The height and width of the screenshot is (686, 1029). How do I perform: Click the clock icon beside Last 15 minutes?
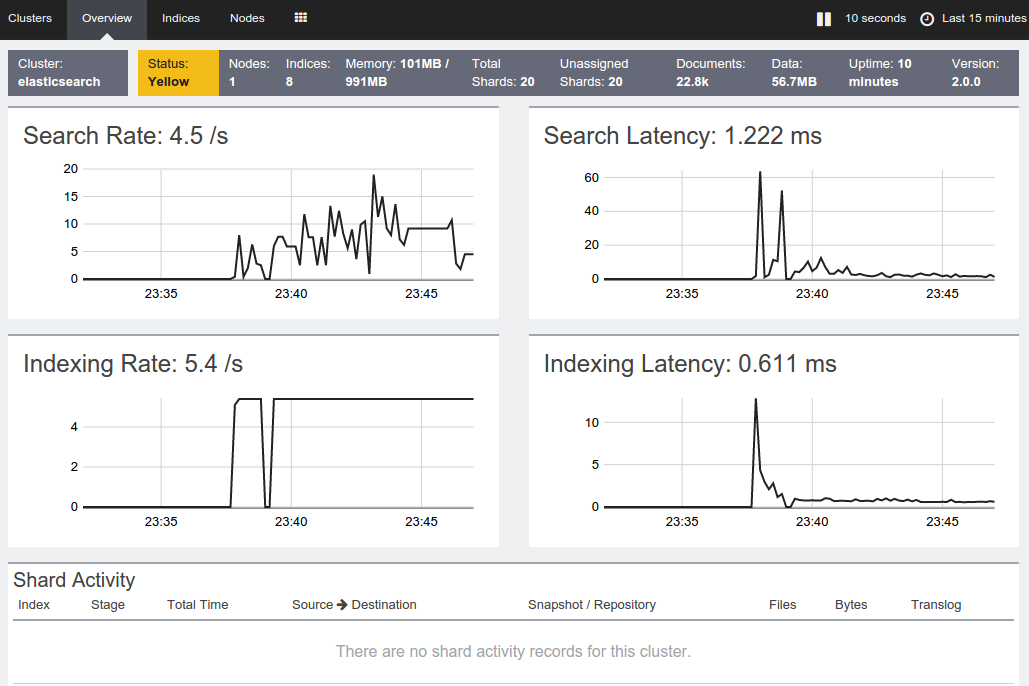click(x=927, y=19)
